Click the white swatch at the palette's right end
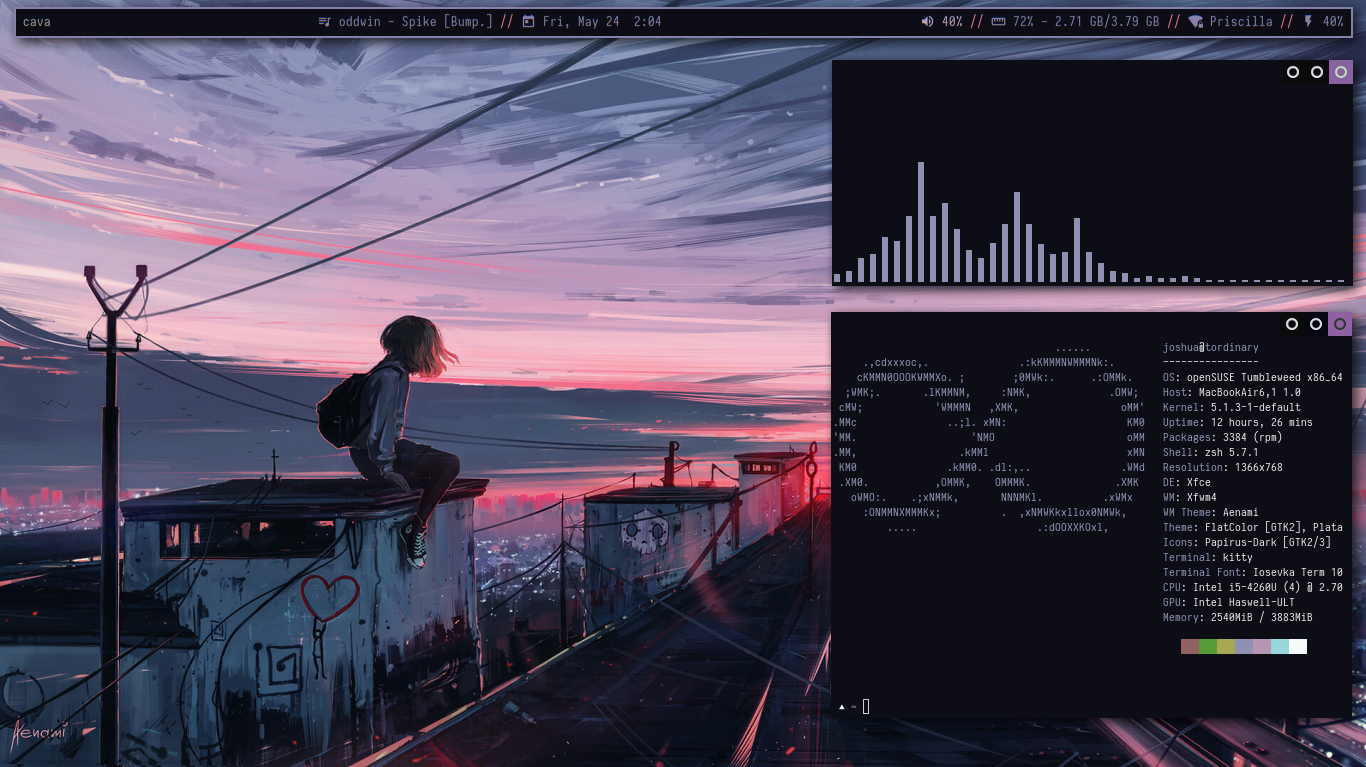 click(1297, 646)
